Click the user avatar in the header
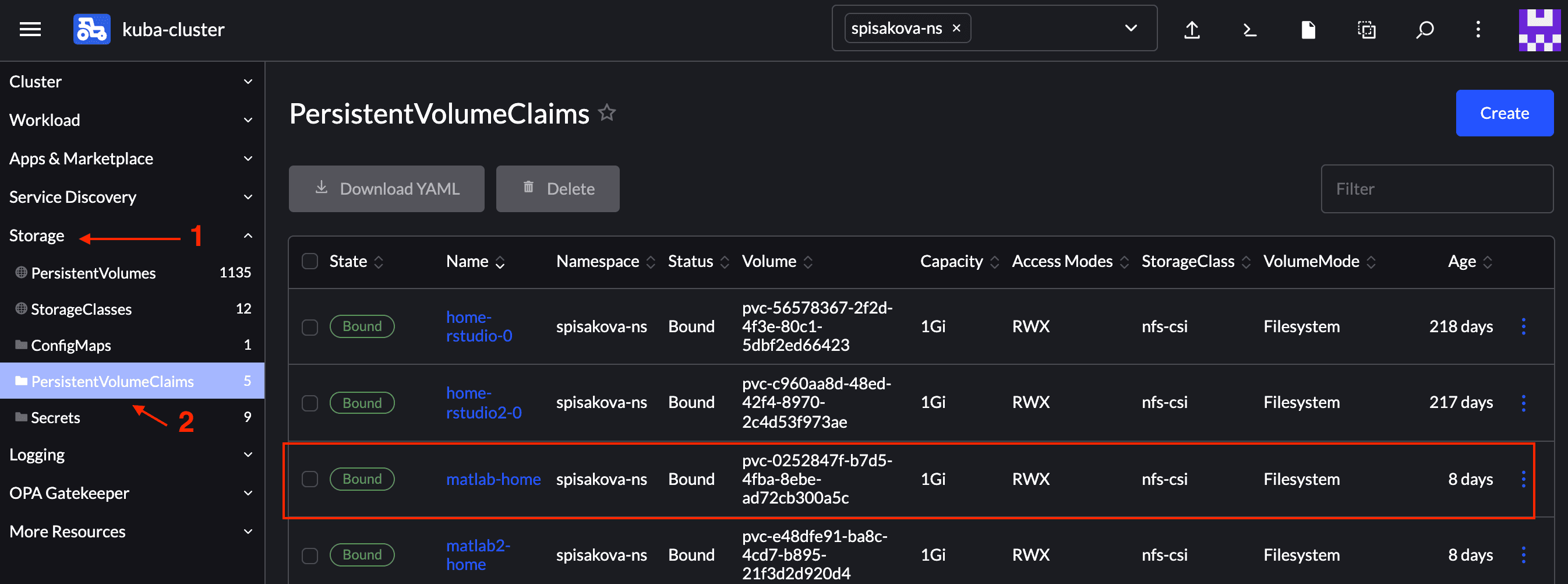 (x=1539, y=29)
